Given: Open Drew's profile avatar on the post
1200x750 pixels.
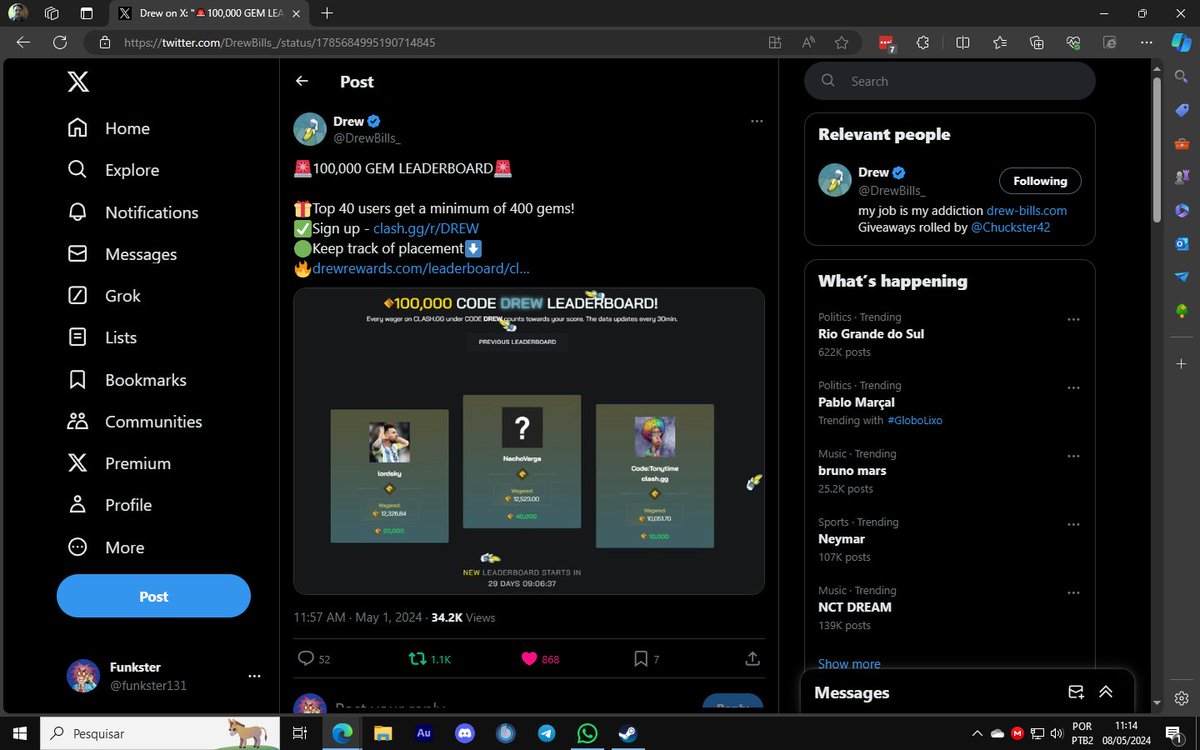Looking at the screenshot, I should tap(310, 129).
